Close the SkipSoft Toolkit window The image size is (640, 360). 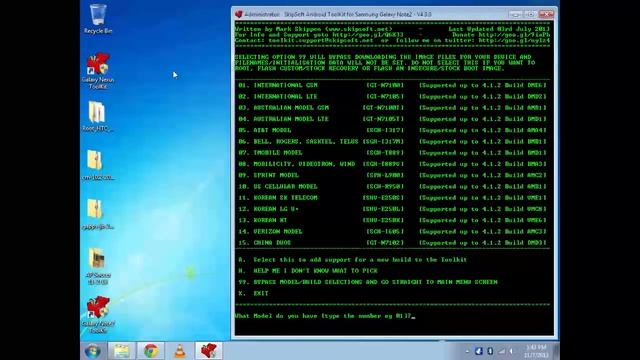[x=546, y=14]
